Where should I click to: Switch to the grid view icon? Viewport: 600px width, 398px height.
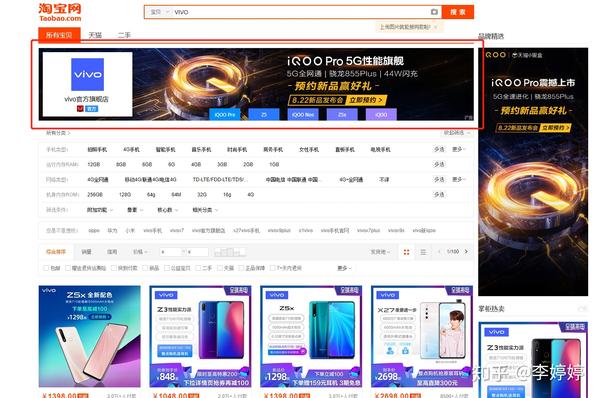[406, 252]
